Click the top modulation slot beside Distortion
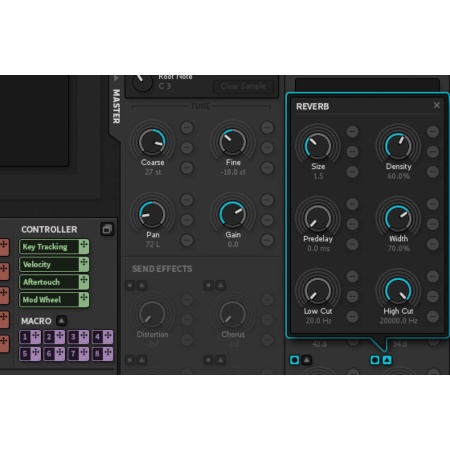Viewport: 450px width, 450px height. (x=187, y=300)
